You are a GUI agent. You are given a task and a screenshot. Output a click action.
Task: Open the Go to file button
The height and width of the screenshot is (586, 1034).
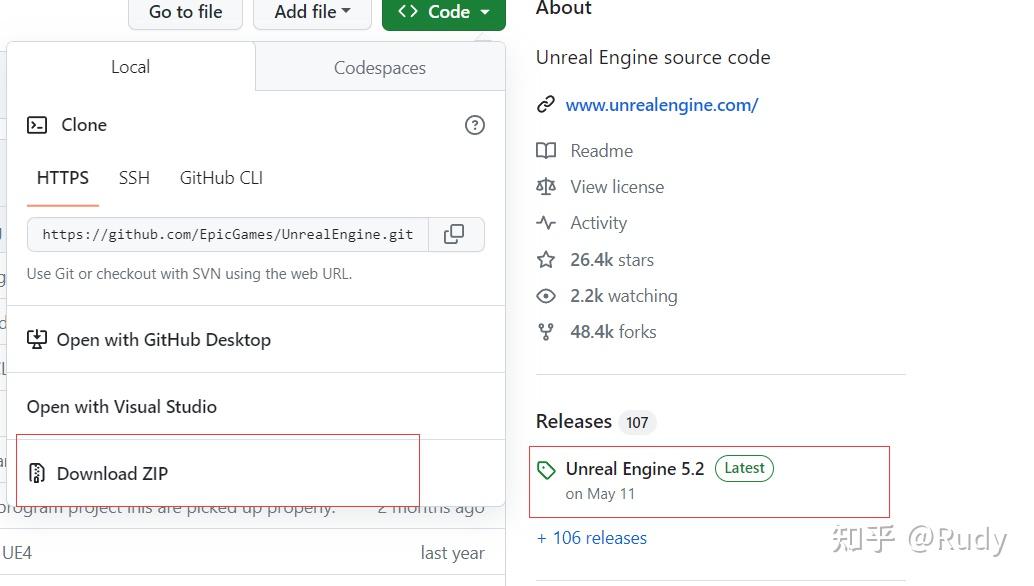coord(185,12)
